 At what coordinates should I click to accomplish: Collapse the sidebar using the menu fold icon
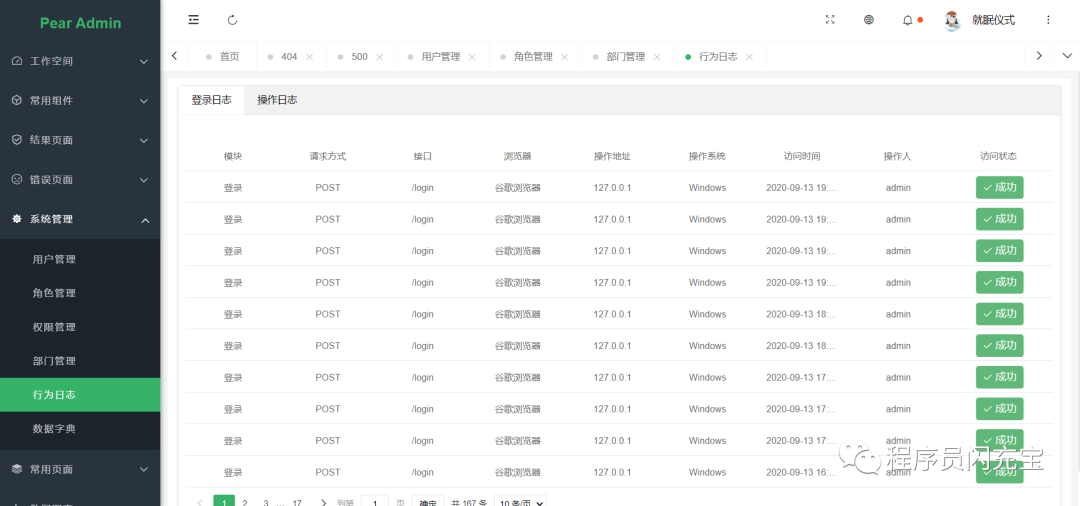[193, 20]
